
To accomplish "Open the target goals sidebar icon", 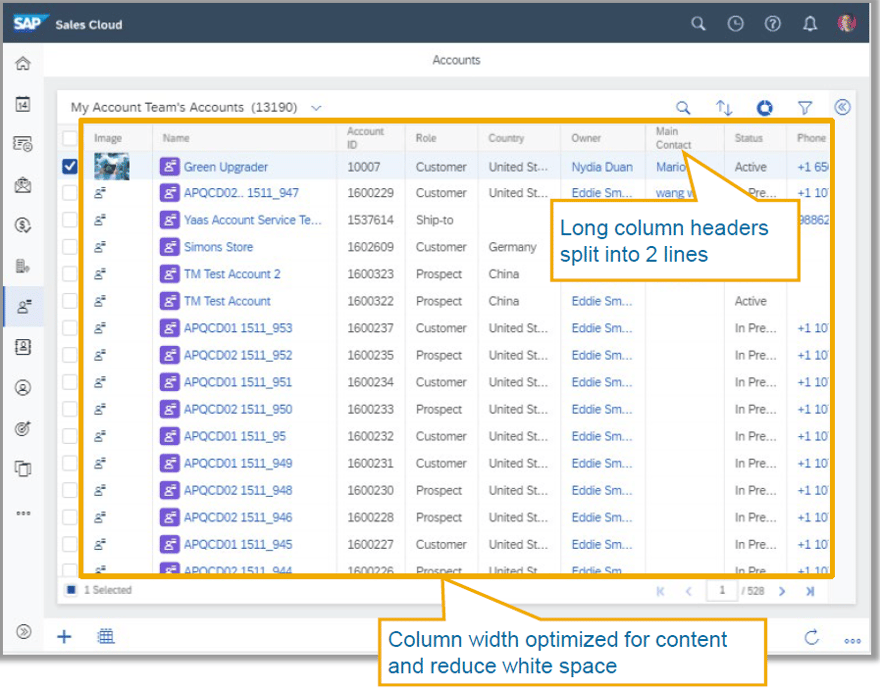I will [x=23, y=429].
